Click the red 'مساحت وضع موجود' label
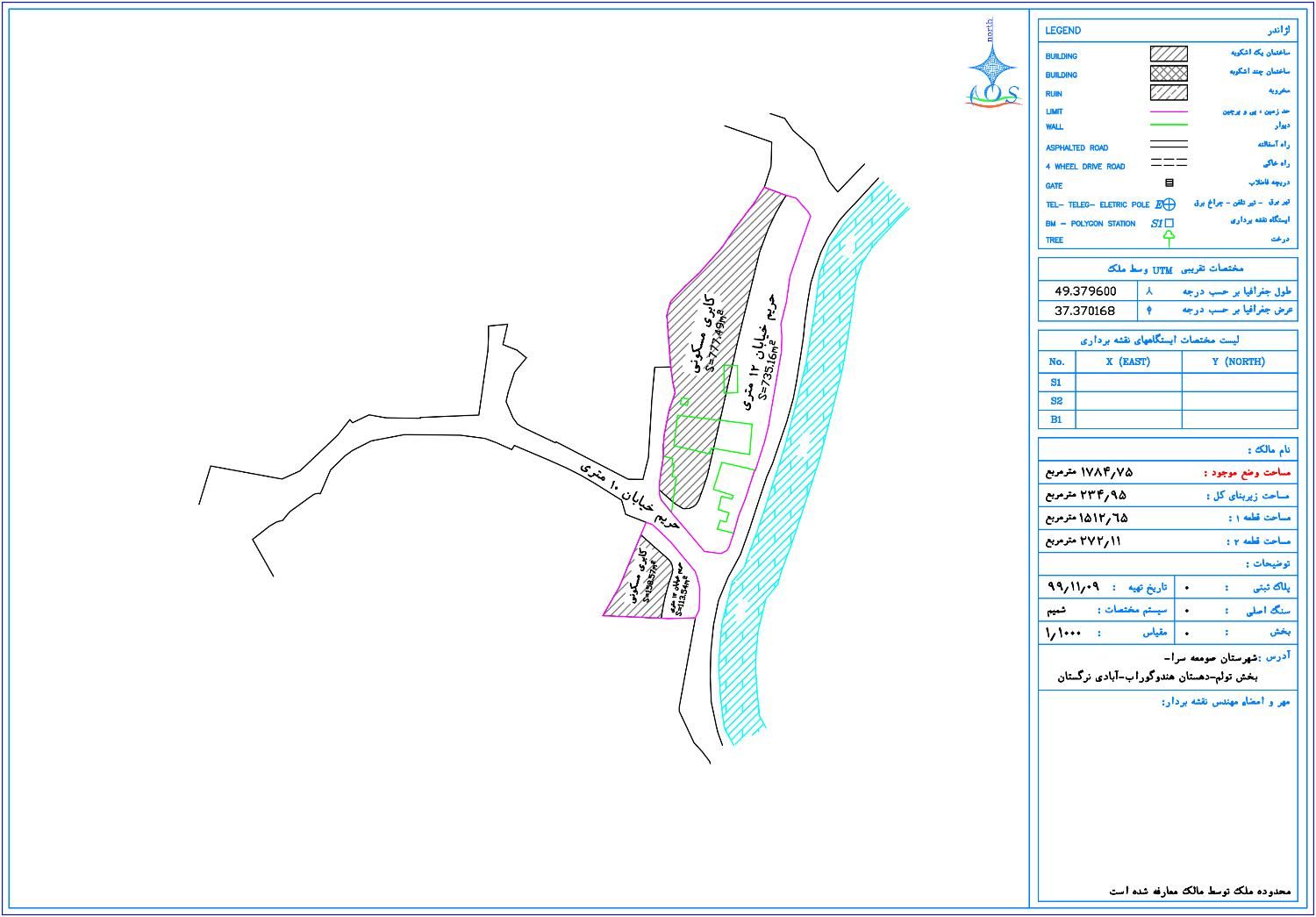1316x917 pixels. [x=1246, y=472]
